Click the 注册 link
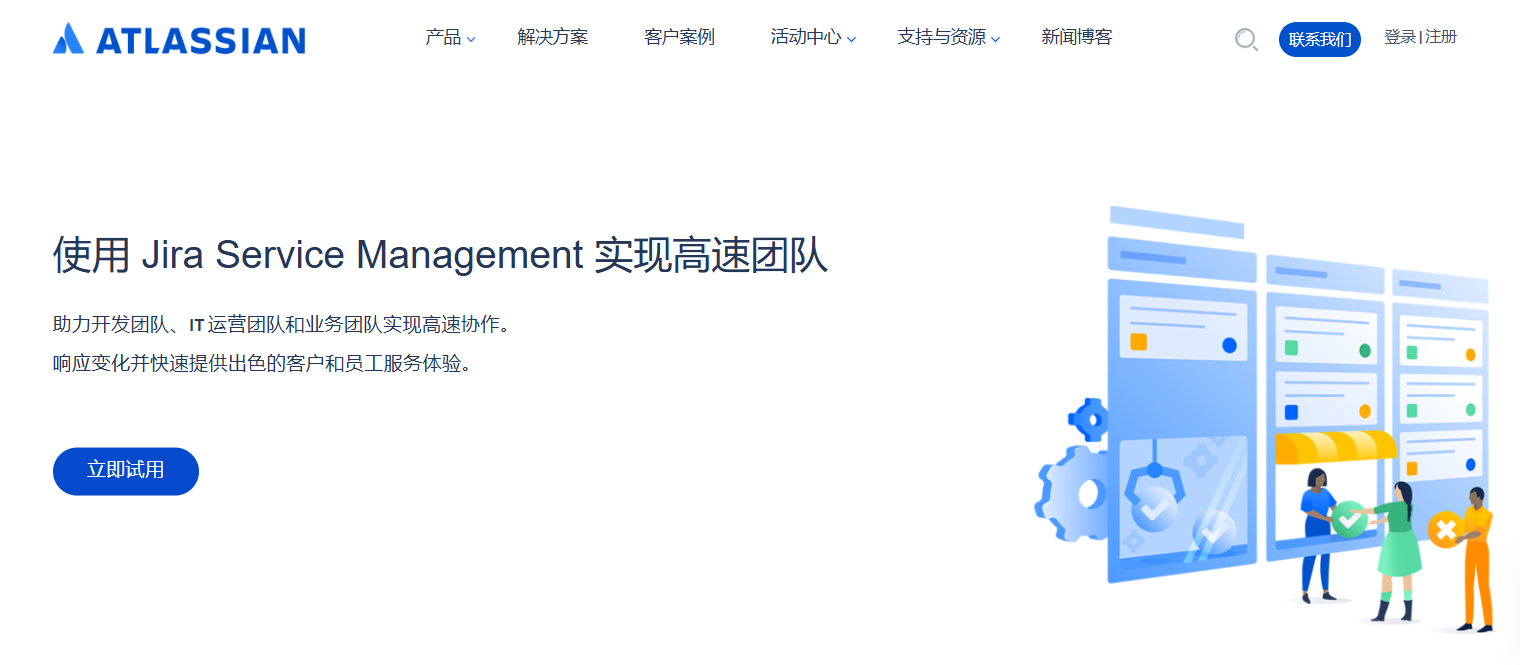The image size is (1520, 665). point(1443,38)
